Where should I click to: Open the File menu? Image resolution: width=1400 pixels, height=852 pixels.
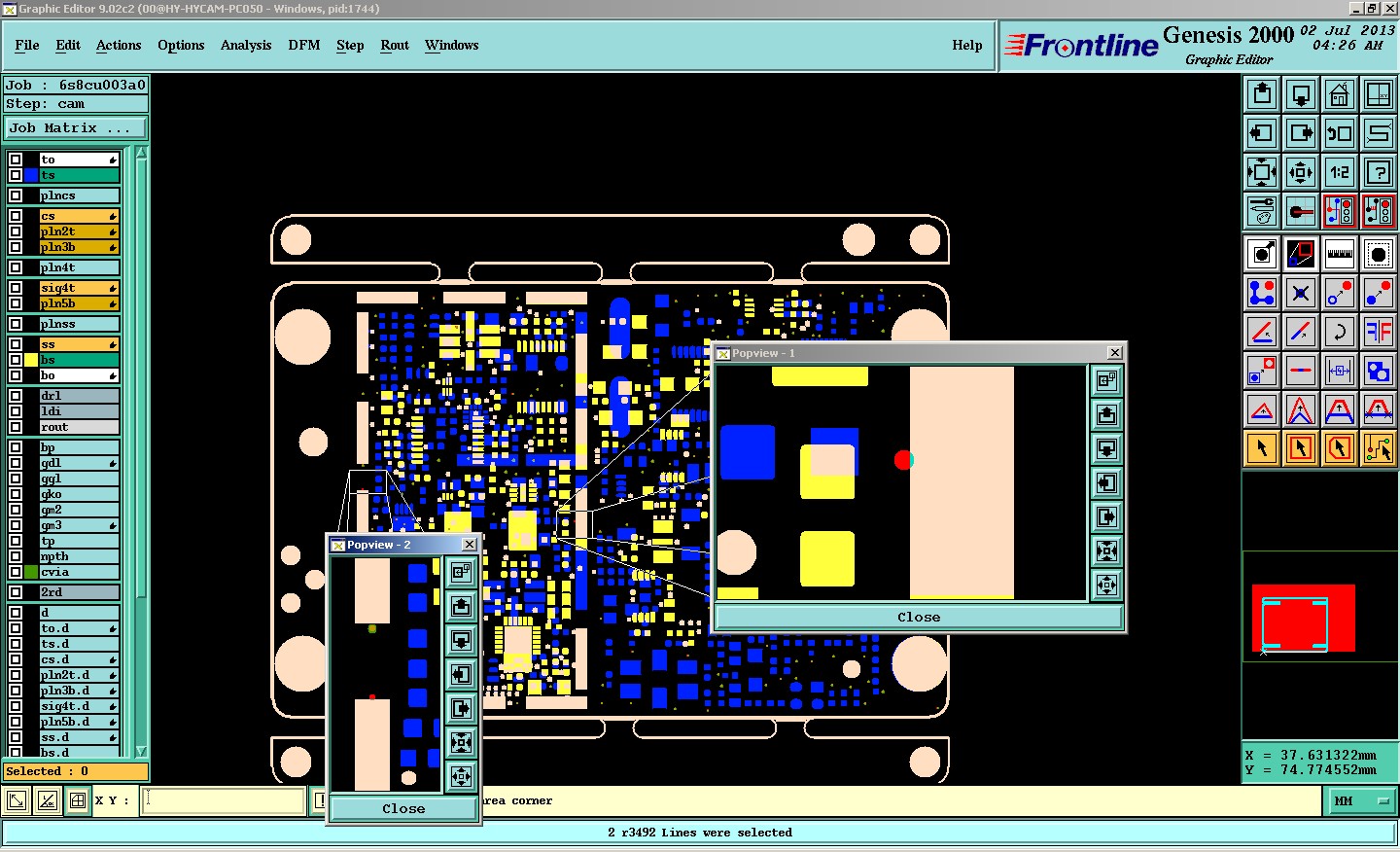(27, 46)
